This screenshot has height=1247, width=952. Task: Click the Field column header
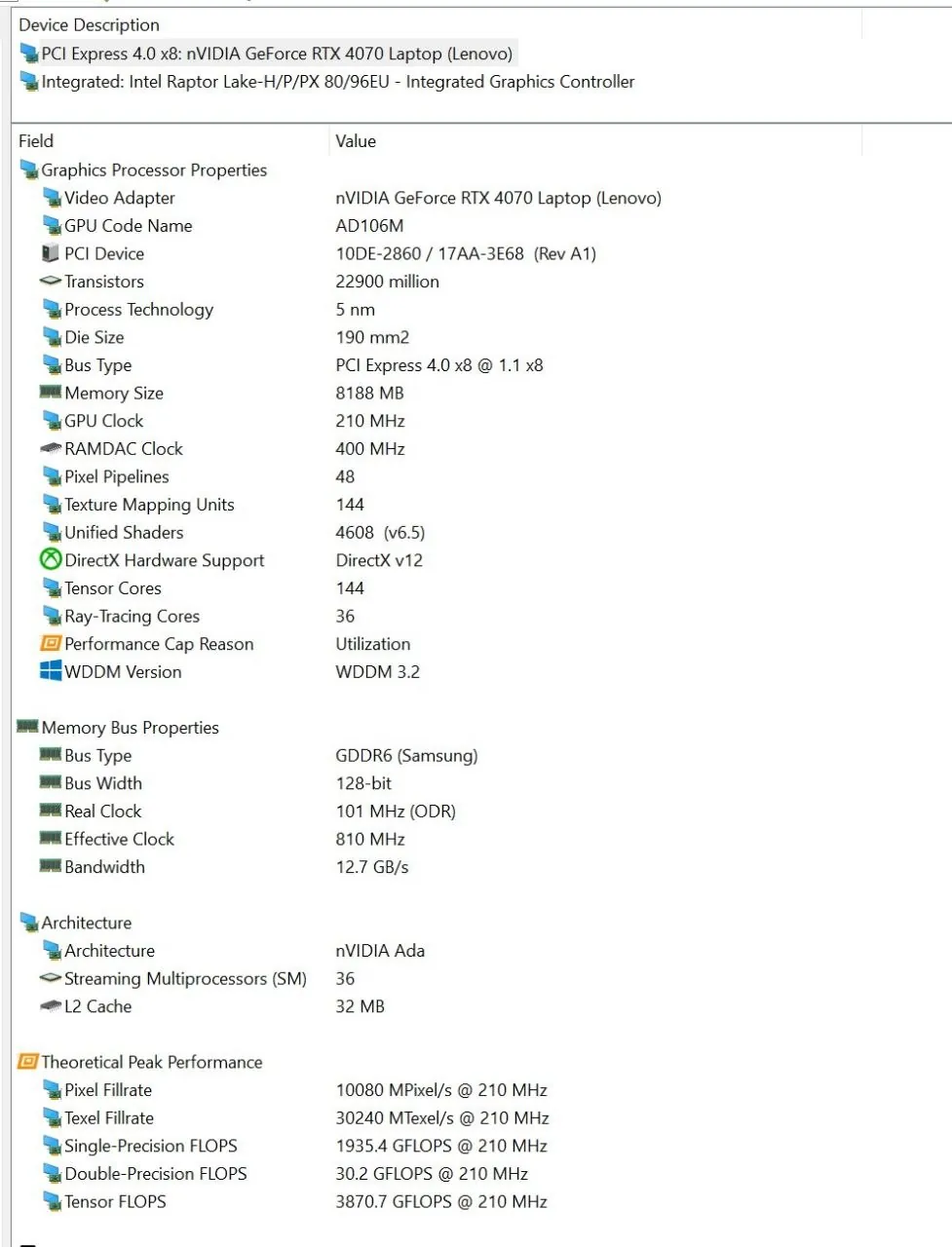(x=36, y=141)
